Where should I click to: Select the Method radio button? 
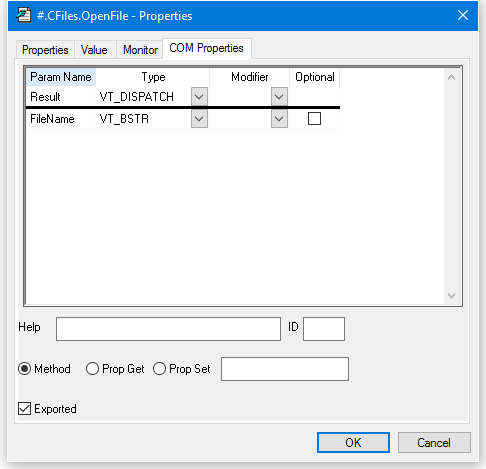tap(25, 369)
